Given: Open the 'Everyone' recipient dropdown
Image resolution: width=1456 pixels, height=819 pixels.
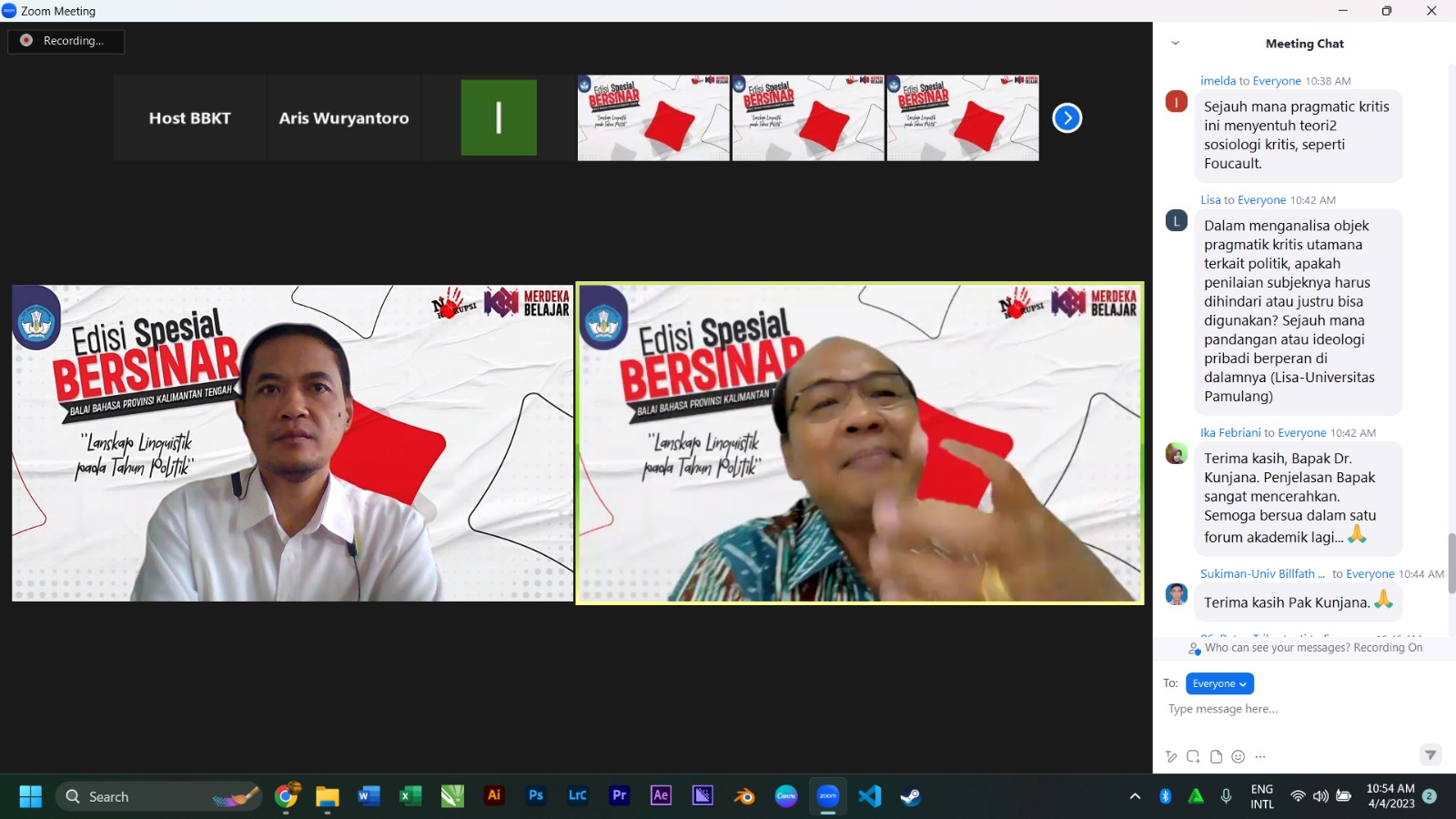Looking at the screenshot, I should point(1219,683).
